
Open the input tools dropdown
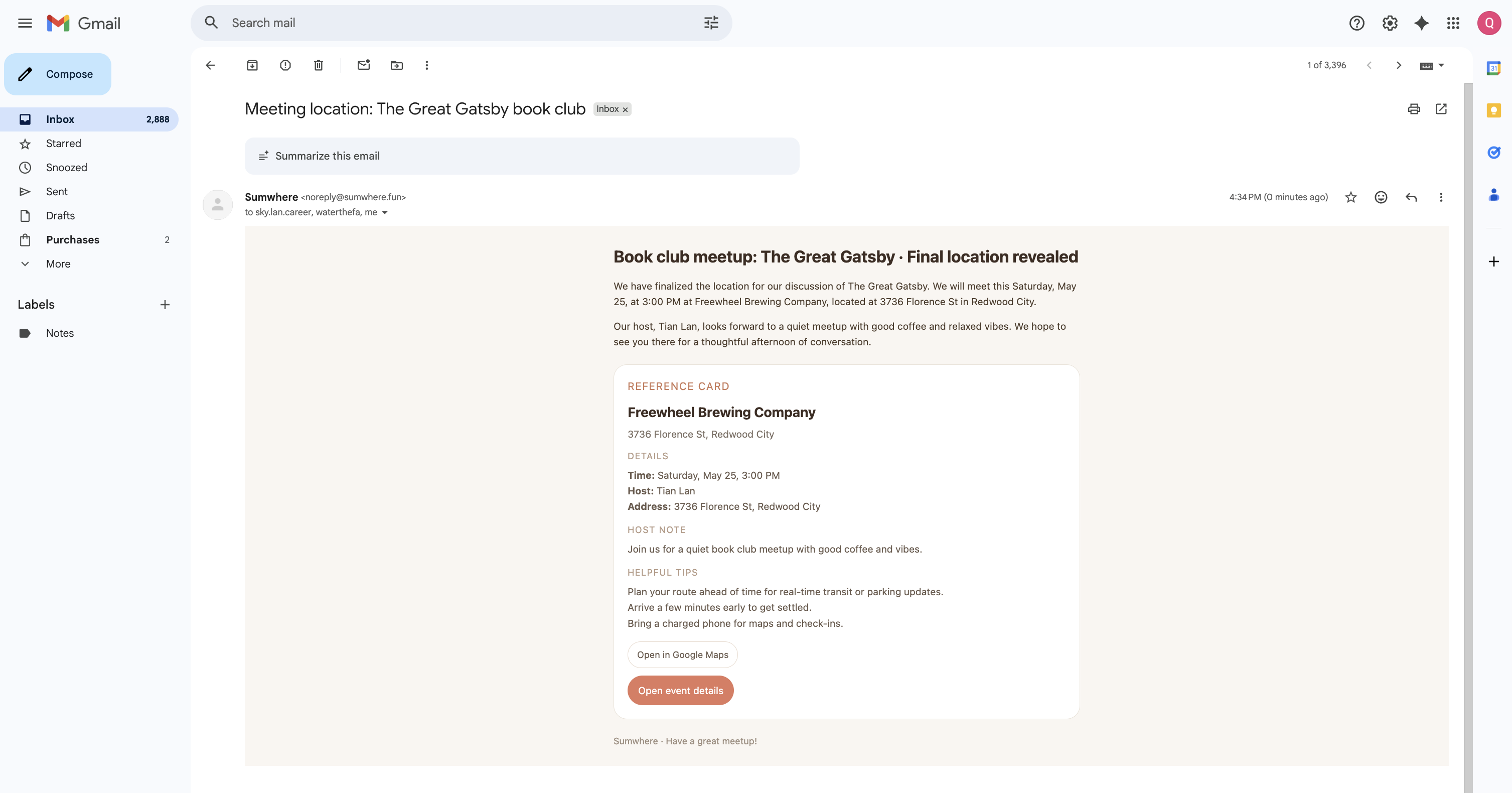click(1442, 65)
